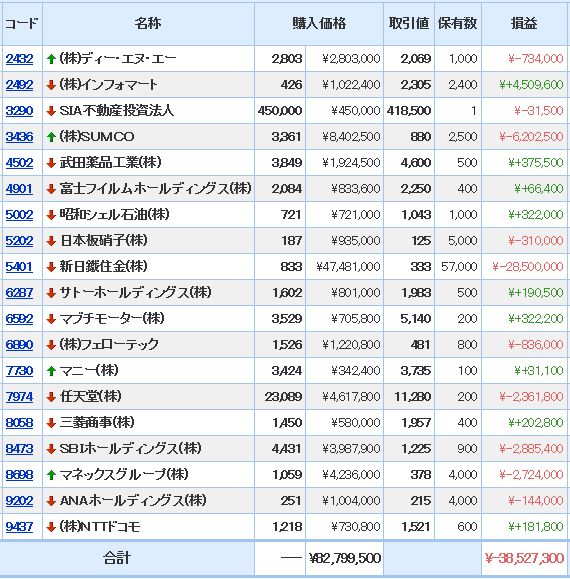
Task: Open stock code link 3436
Action: click(19, 137)
